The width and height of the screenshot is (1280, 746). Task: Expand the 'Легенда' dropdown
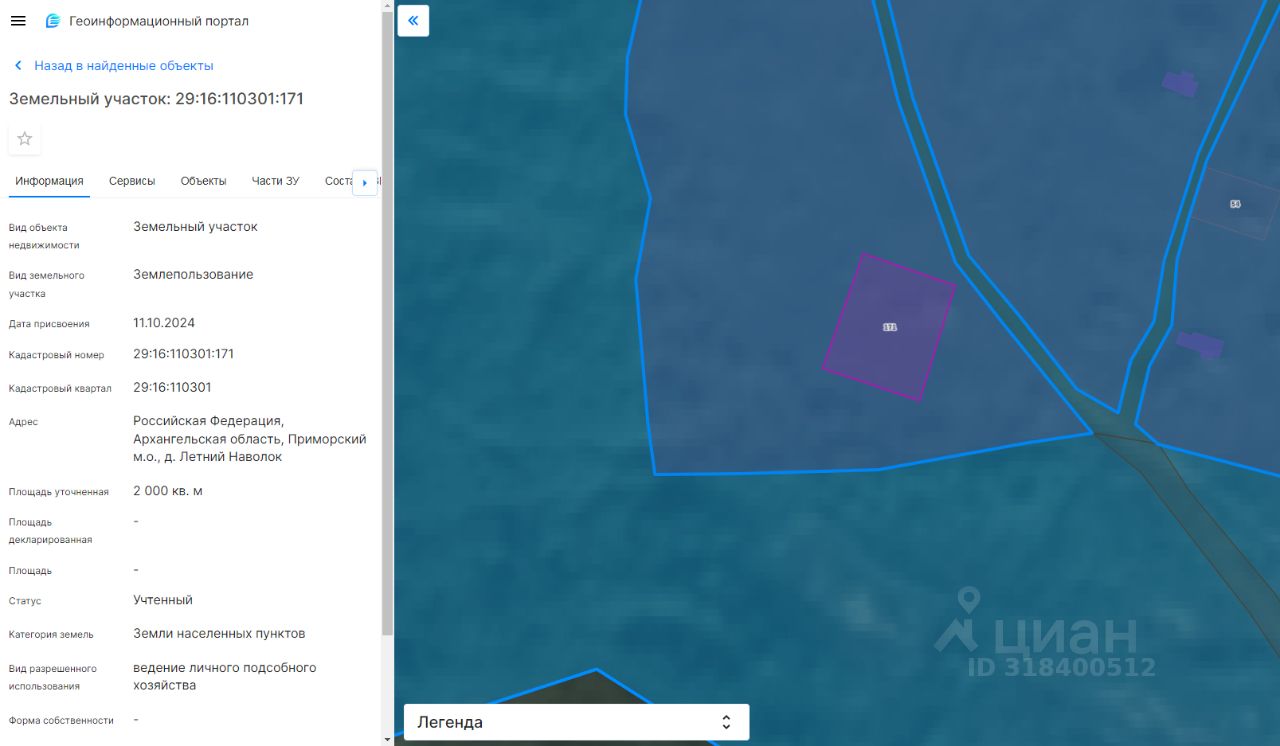coord(576,722)
